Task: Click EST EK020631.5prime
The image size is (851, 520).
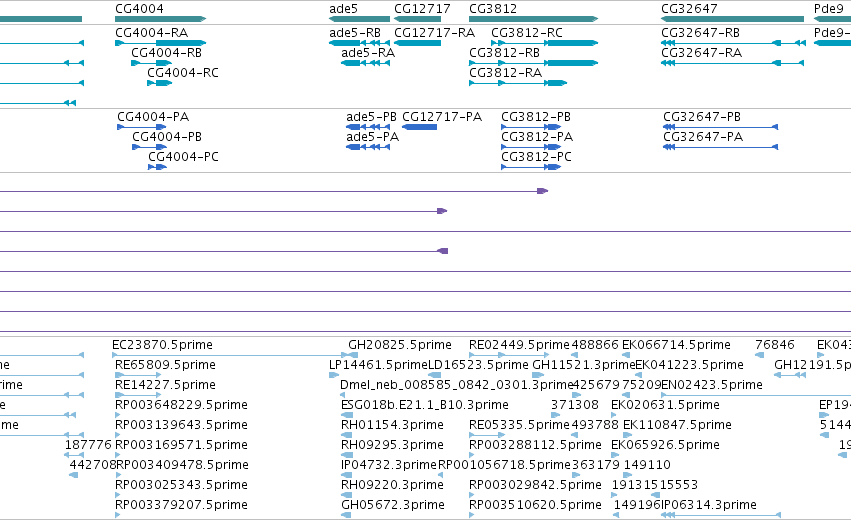Action: point(665,405)
